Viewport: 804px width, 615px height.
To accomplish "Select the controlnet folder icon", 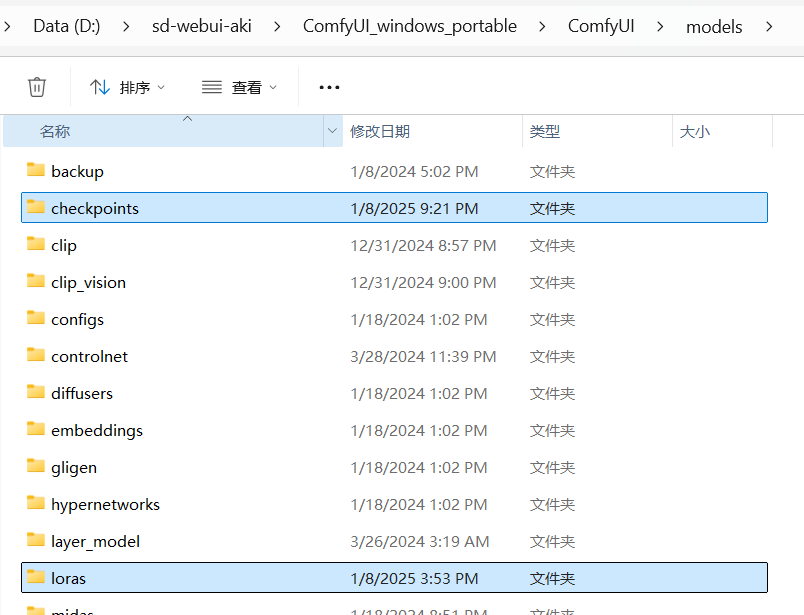I will (36, 355).
